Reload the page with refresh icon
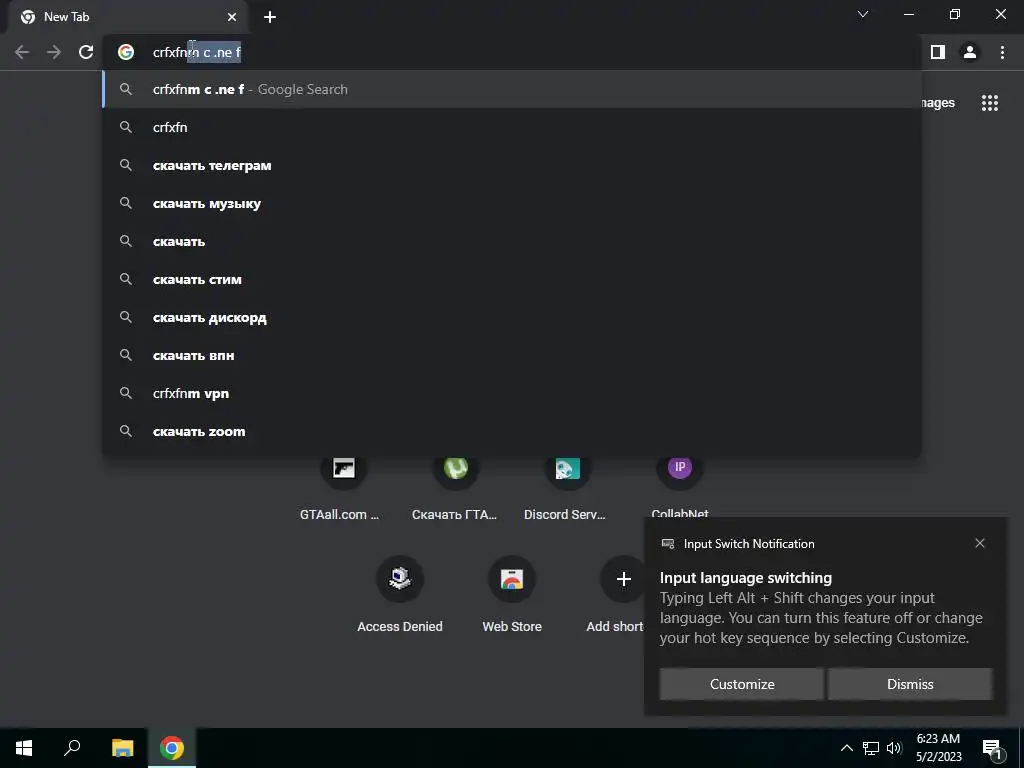The height and width of the screenshot is (768, 1024). pyautogui.click(x=86, y=52)
